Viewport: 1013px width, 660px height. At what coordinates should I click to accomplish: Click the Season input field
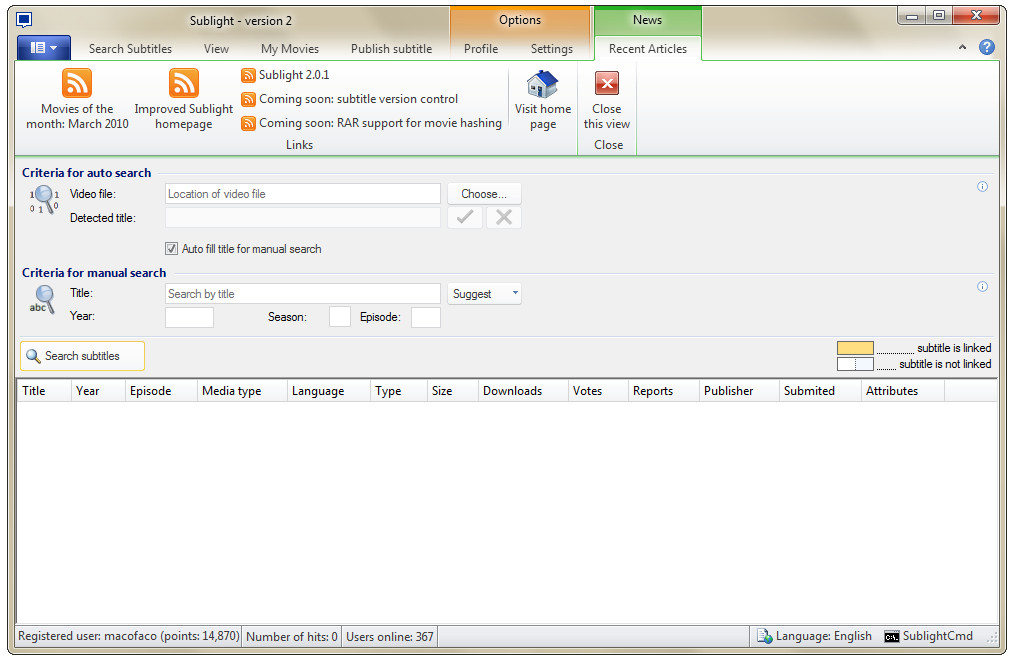pyautogui.click(x=340, y=317)
